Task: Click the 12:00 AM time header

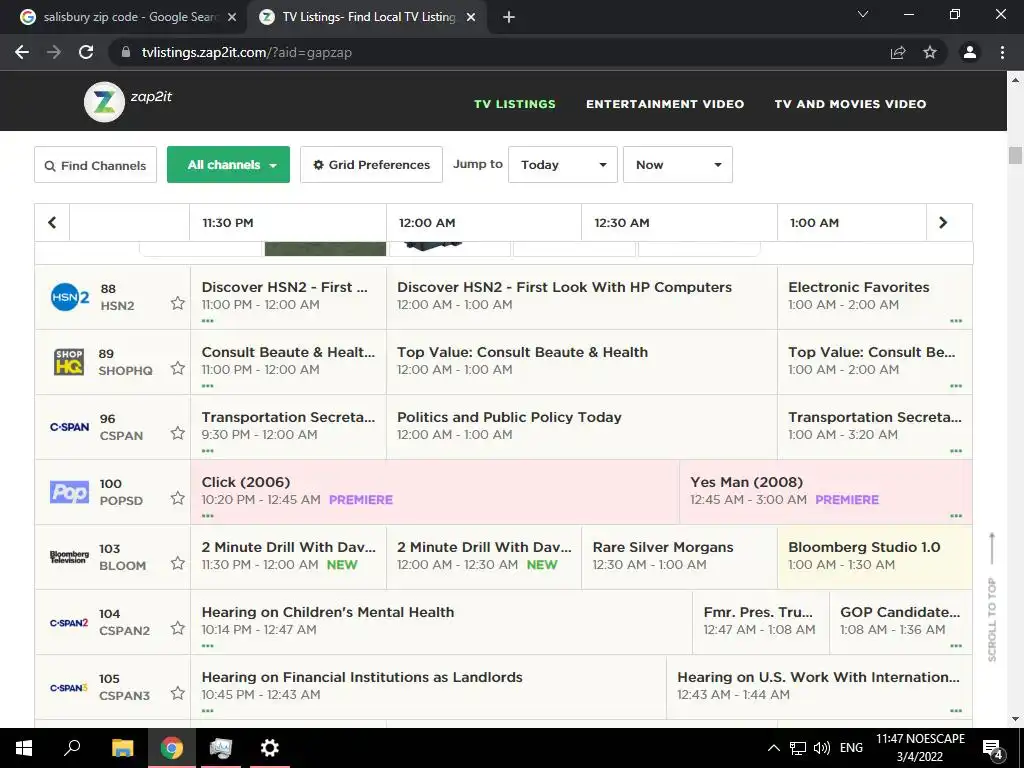Action: pos(427,223)
